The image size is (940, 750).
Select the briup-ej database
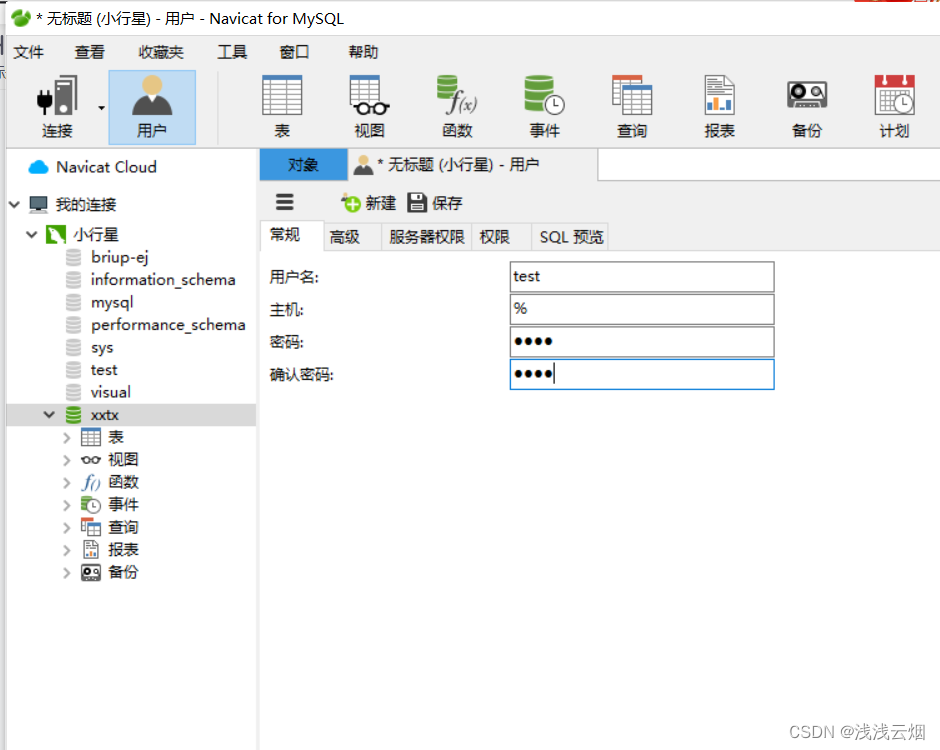119,257
